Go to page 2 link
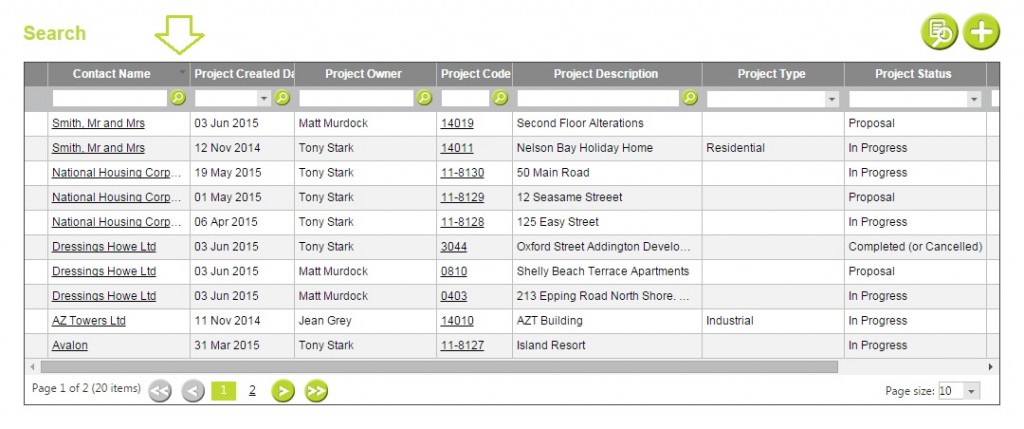Viewport: 1024px width, 429px height. pyautogui.click(x=252, y=390)
